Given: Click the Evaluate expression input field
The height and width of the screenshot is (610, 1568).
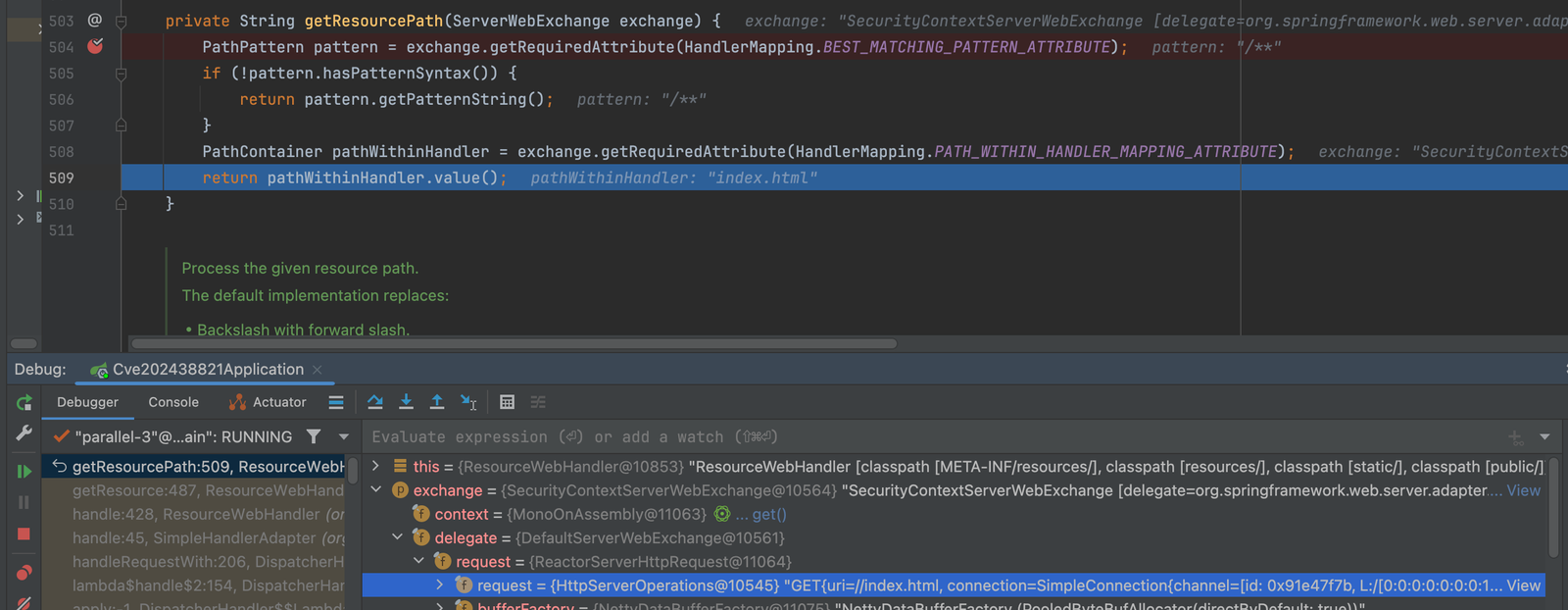Looking at the screenshot, I should pos(882,436).
